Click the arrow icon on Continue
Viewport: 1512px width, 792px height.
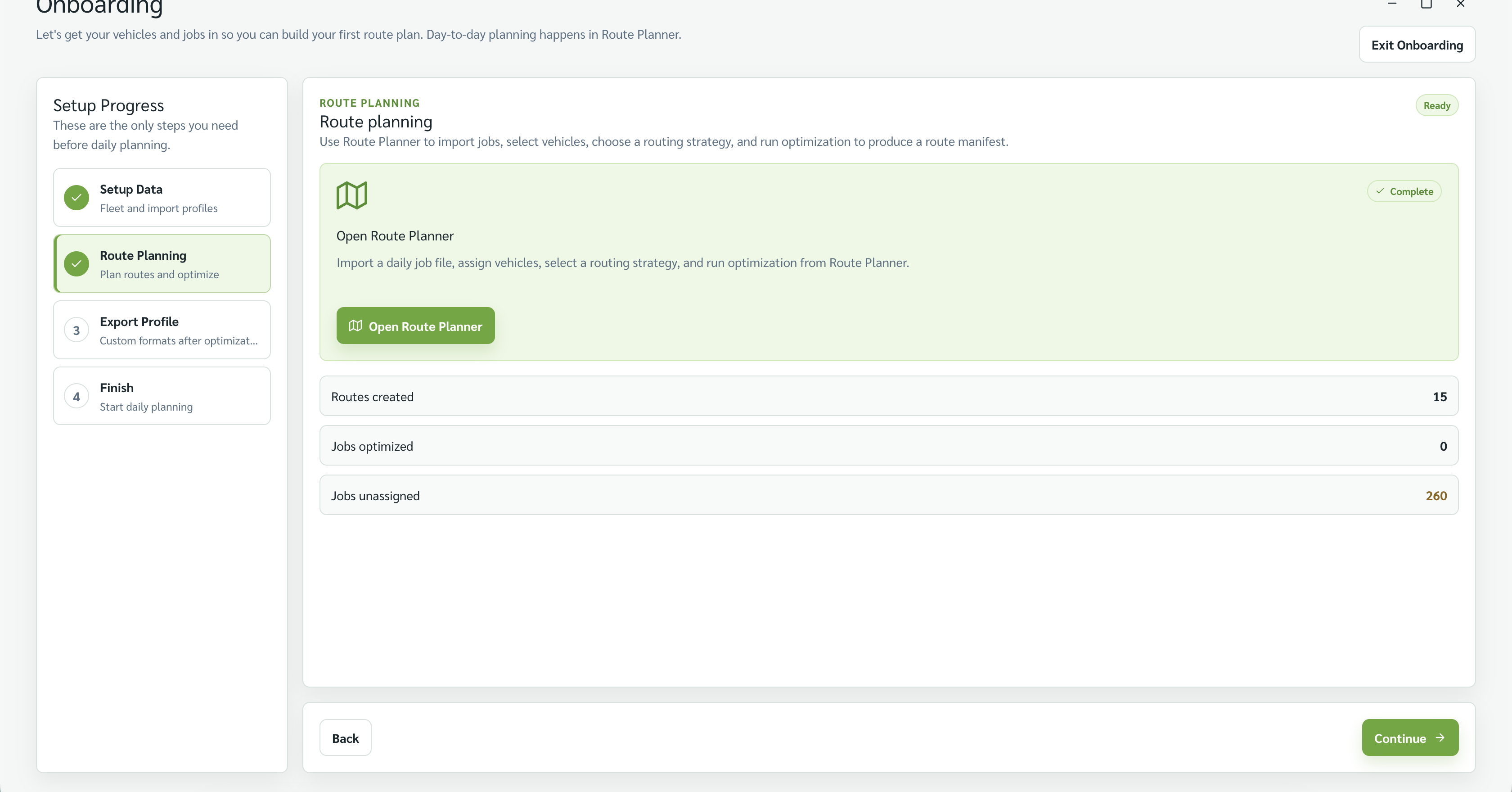tap(1440, 738)
